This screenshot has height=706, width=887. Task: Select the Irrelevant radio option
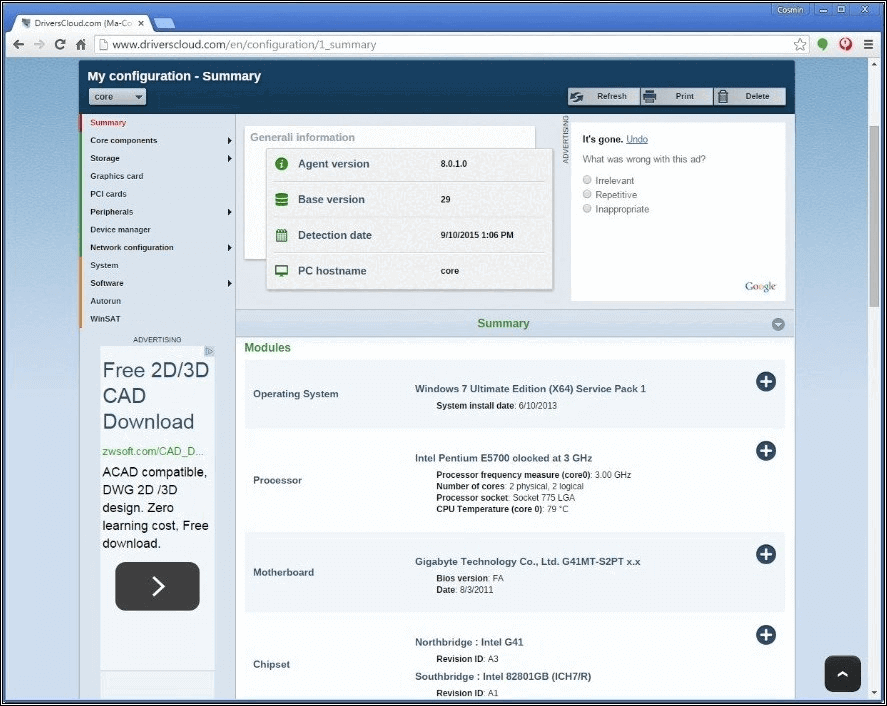pyautogui.click(x=587, y=180)
